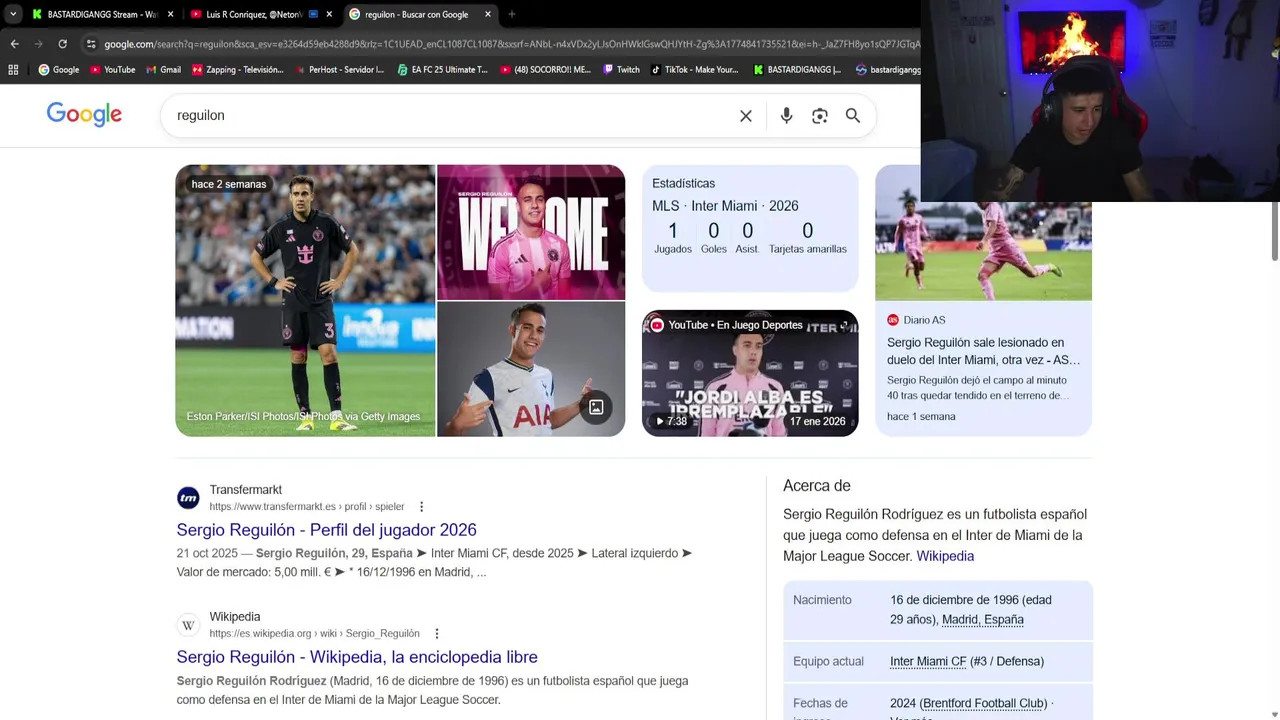Go back to the previous page
The image size is (1280, 720).
[14, 44]
